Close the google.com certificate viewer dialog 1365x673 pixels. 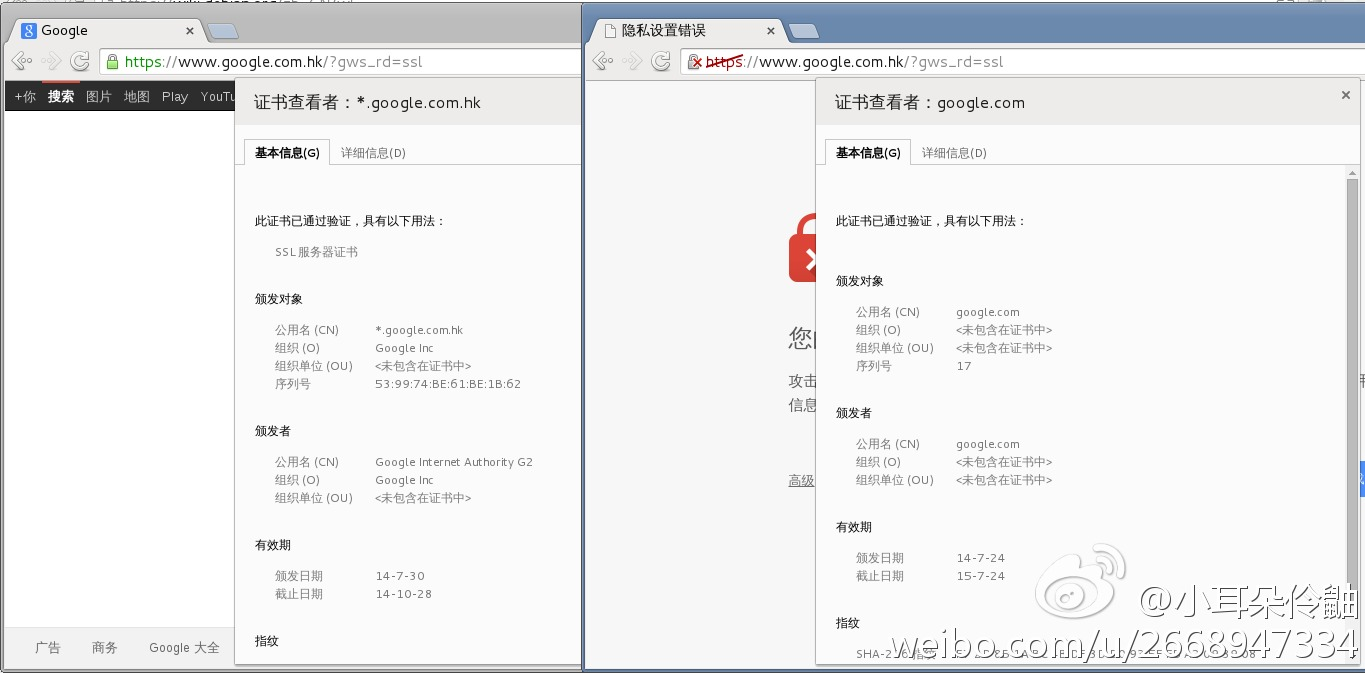1346,95
